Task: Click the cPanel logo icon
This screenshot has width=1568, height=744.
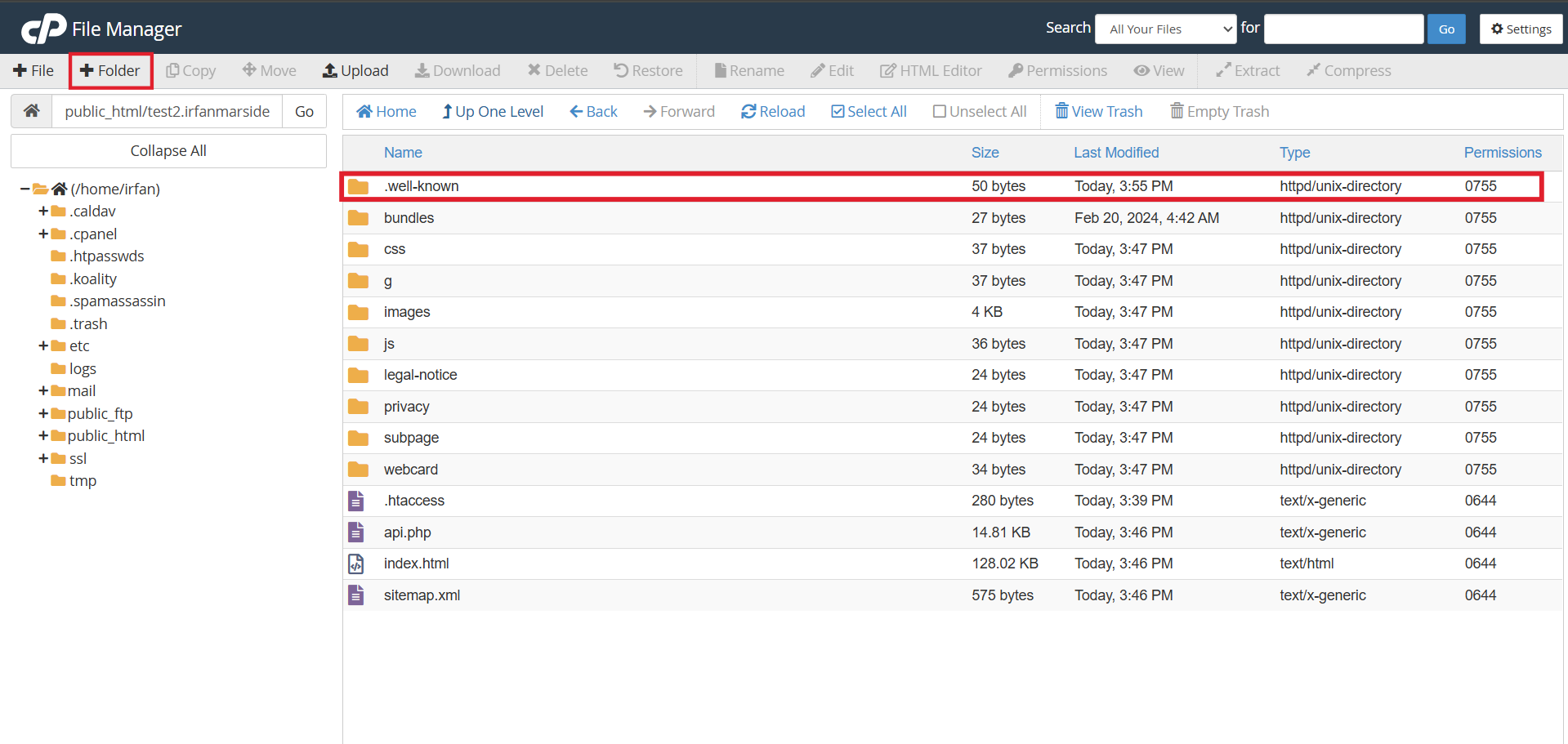Action: coord(43,29)
